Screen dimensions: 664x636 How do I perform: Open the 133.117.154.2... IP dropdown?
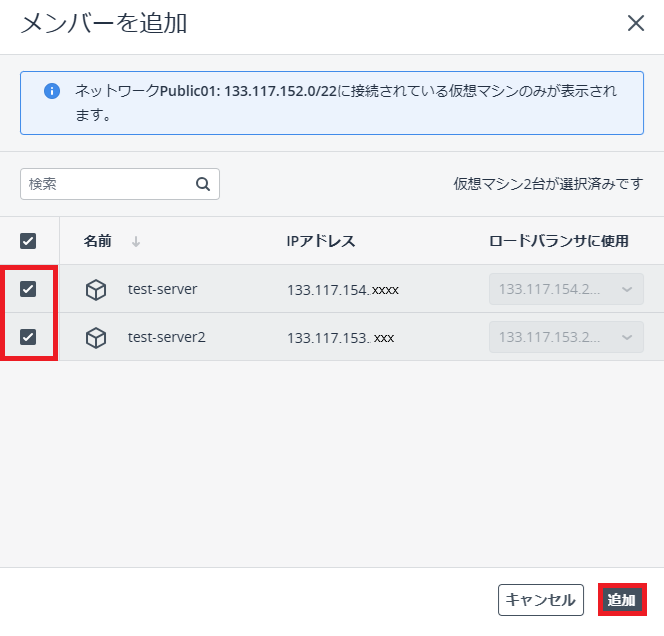click(565, 289)
